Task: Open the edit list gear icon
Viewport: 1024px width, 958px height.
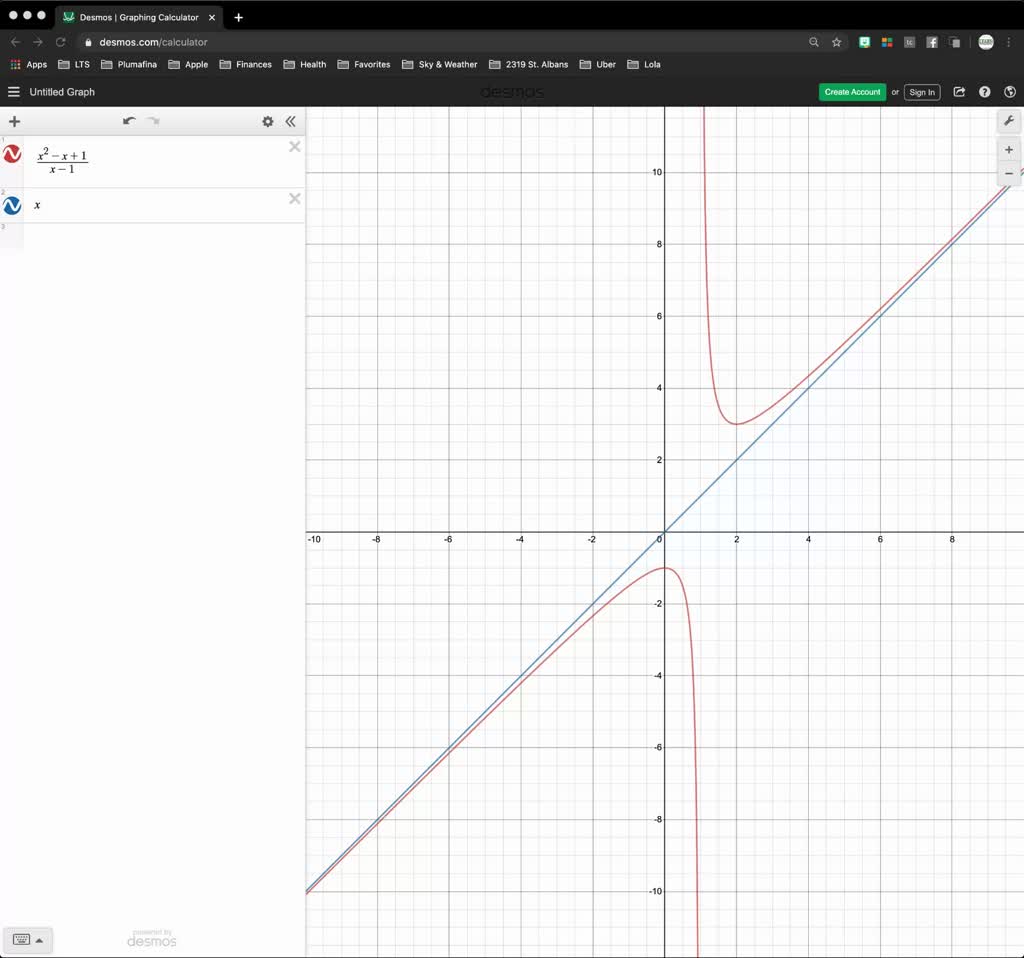Action: tap(267, 121)
